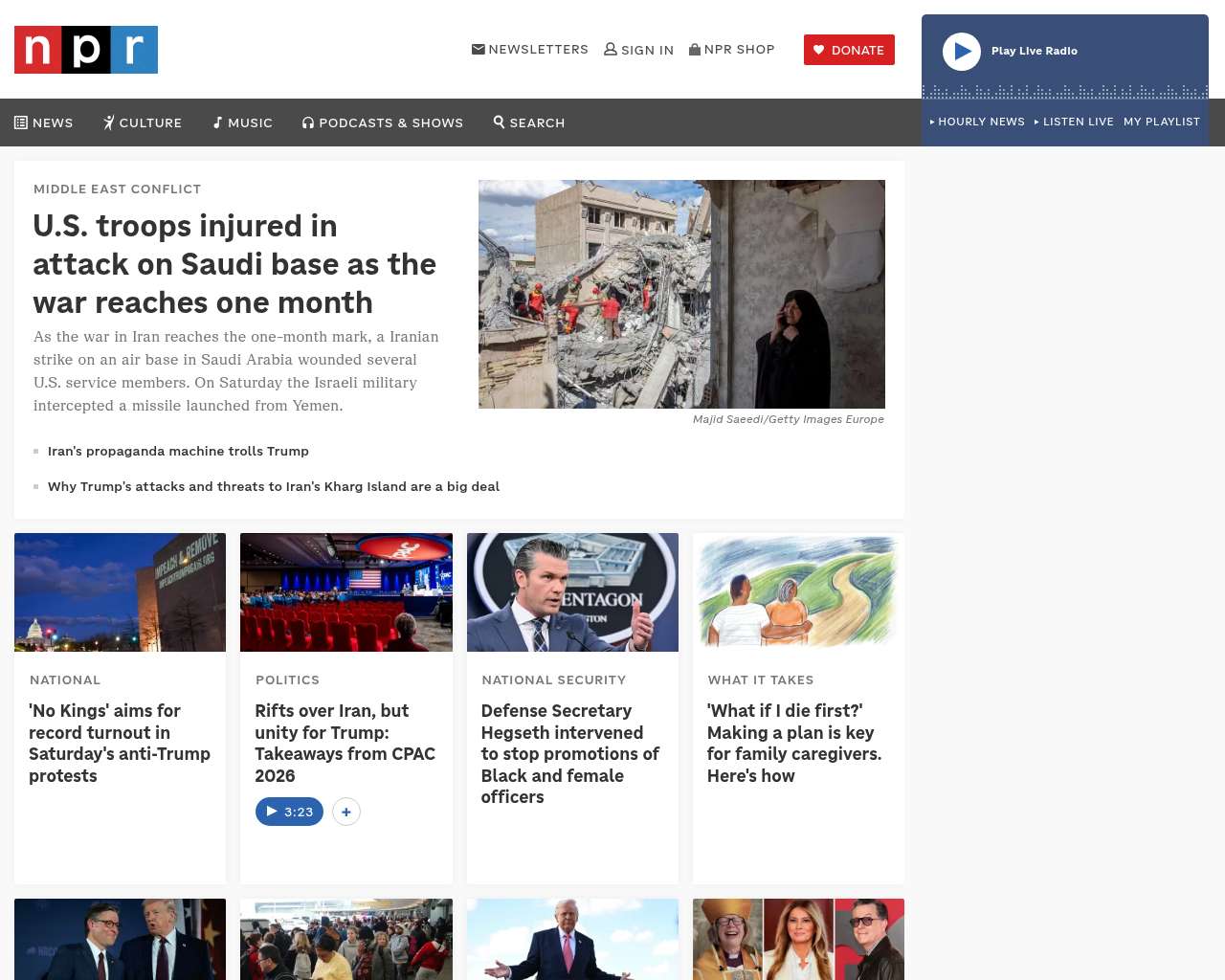Click the Pentagon Hegseth story thumbnail

click(572, 592)
